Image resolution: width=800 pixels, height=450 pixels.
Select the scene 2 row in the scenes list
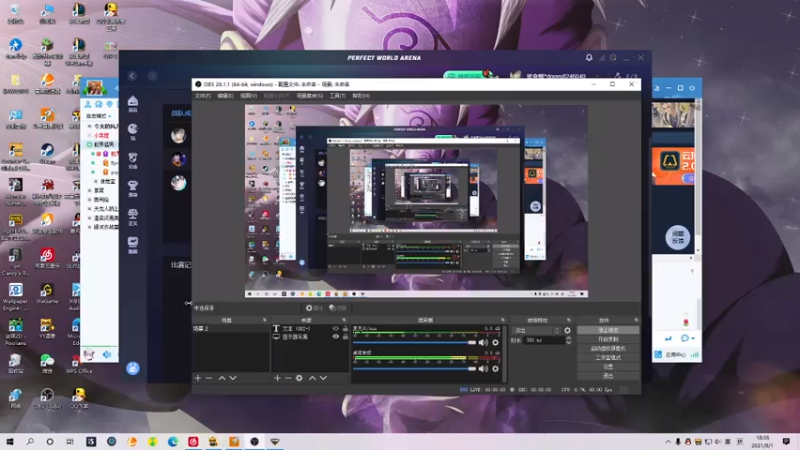point(231,329)
